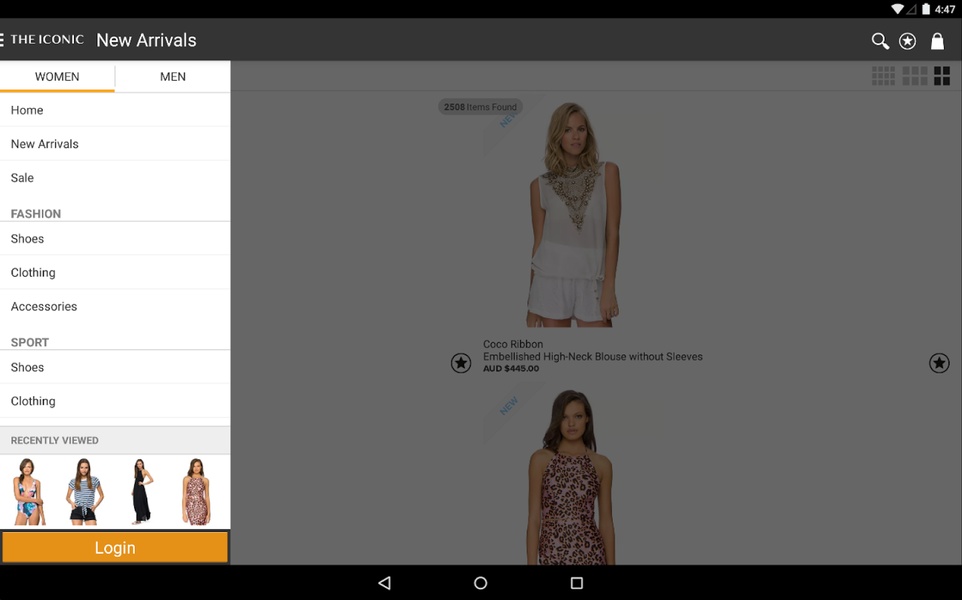
Task: Open Shoes under FASHION
Action: coord(115,239)
